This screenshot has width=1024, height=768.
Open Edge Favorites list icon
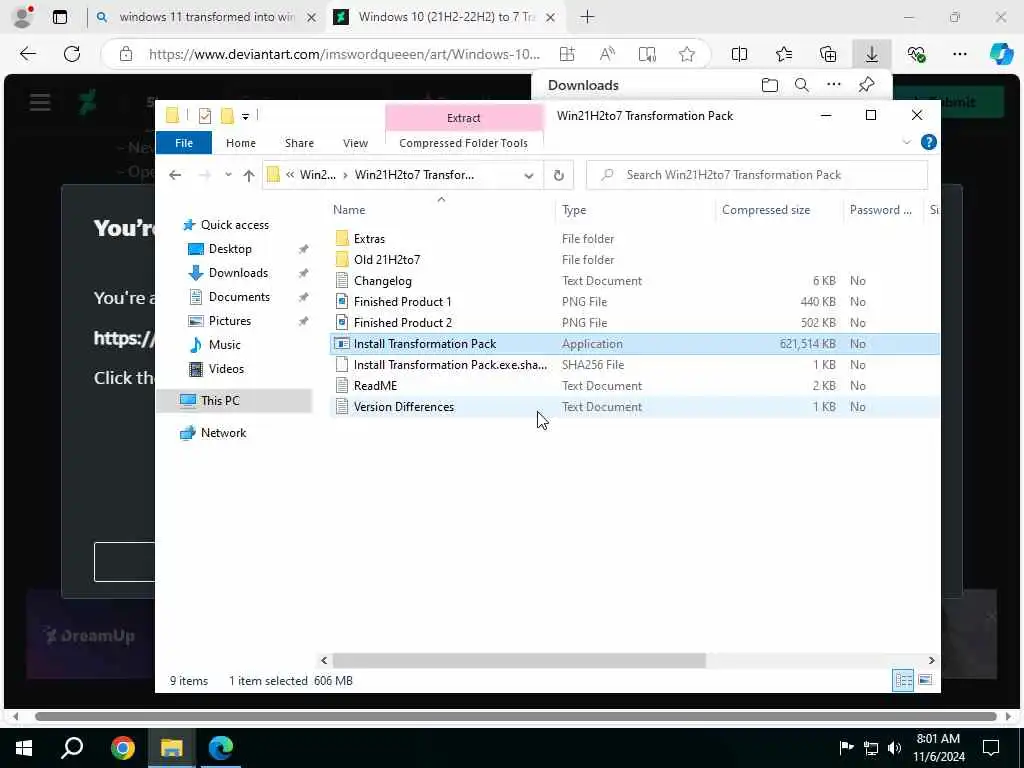(x=783, y=54)
